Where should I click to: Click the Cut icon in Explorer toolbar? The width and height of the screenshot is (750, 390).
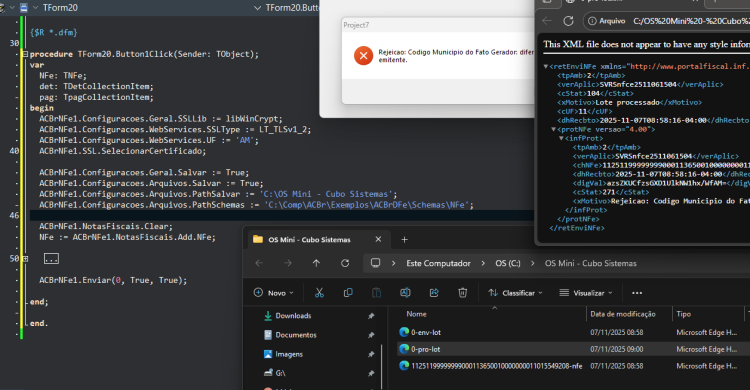(x=319, y=292)
